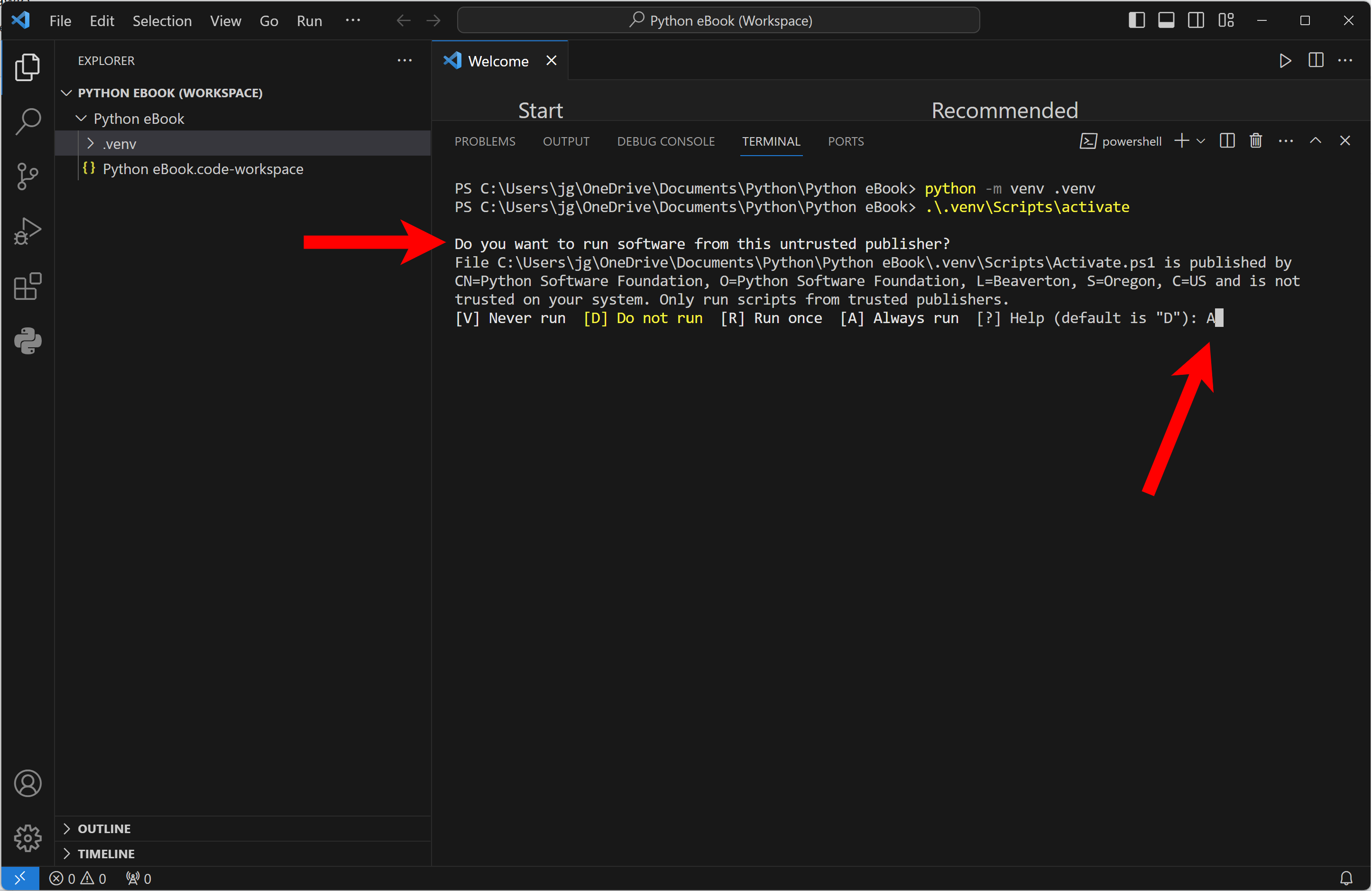Expand the .venv folder
The width and height of the screenshot is (1372, 891).
tap(243, 144)
